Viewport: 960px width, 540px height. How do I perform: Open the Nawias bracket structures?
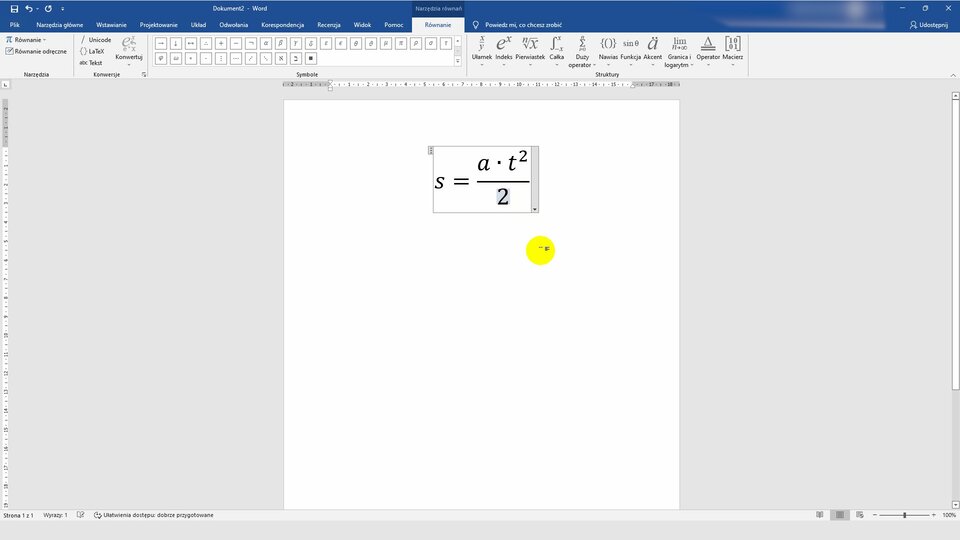[x=608, y=48]
